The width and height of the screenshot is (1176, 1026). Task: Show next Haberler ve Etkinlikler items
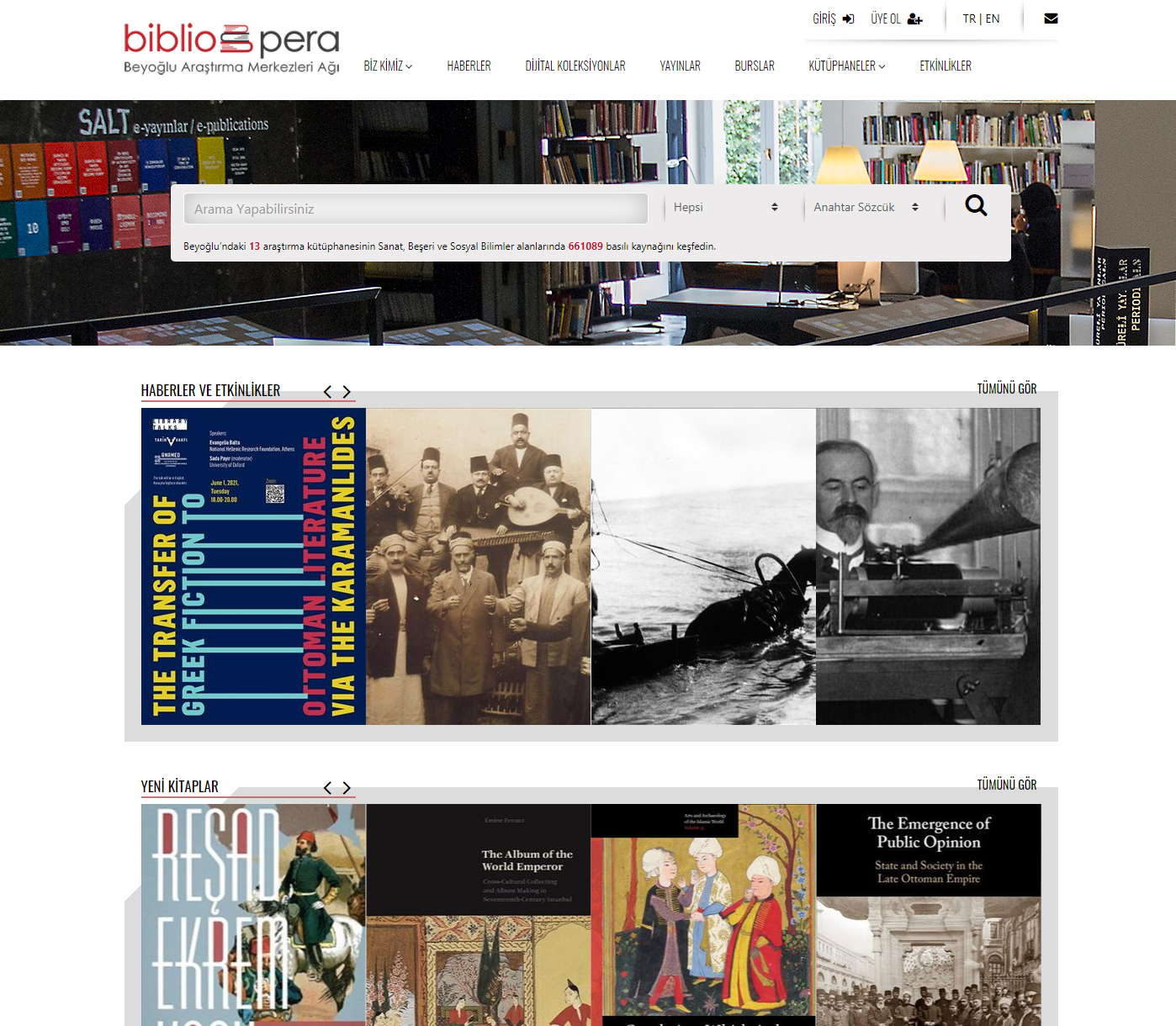click(347, 392)
